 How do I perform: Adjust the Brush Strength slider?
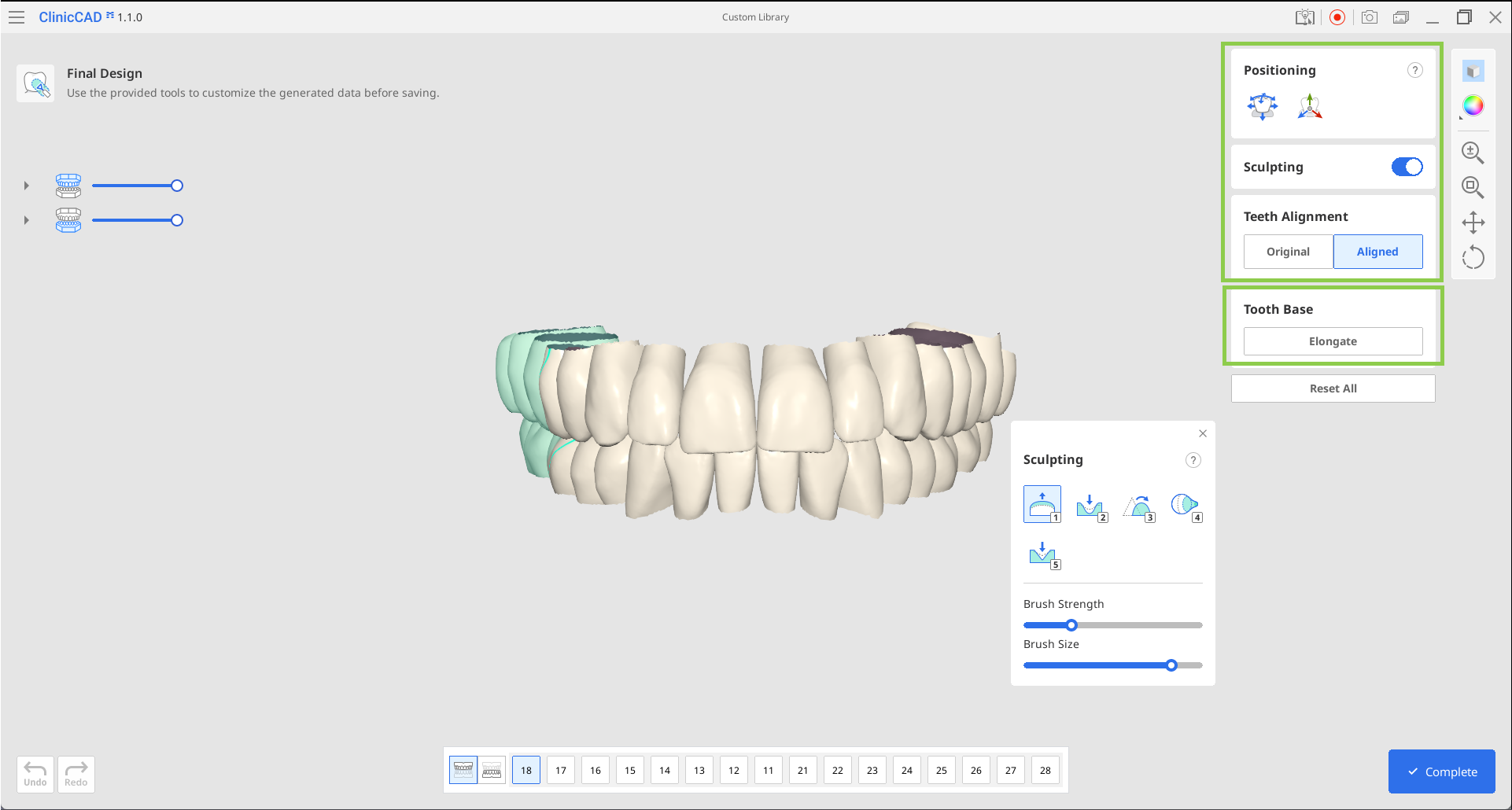click(x=1112, y=625)
